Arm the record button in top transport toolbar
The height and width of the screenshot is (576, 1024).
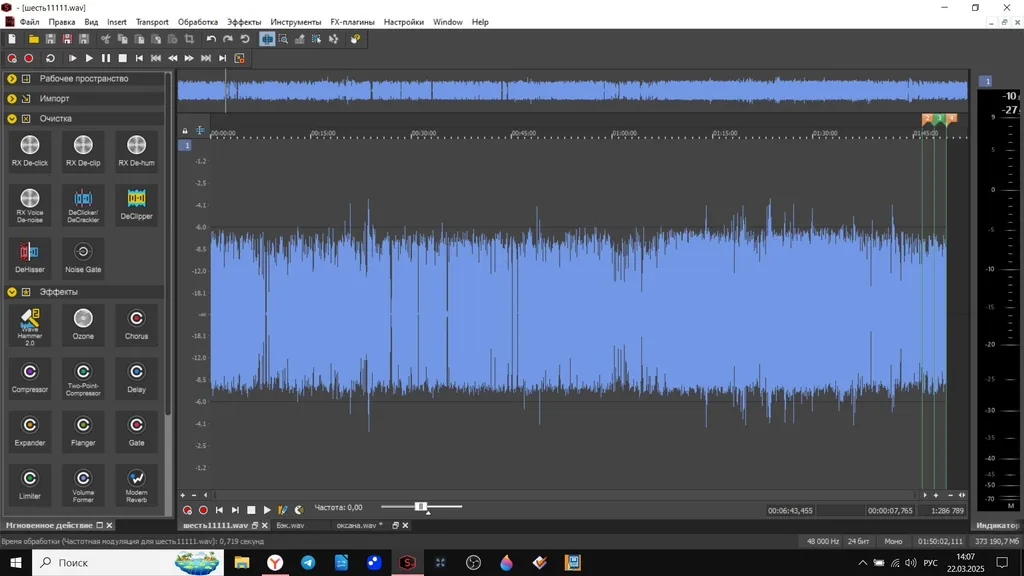pos(29,58)
